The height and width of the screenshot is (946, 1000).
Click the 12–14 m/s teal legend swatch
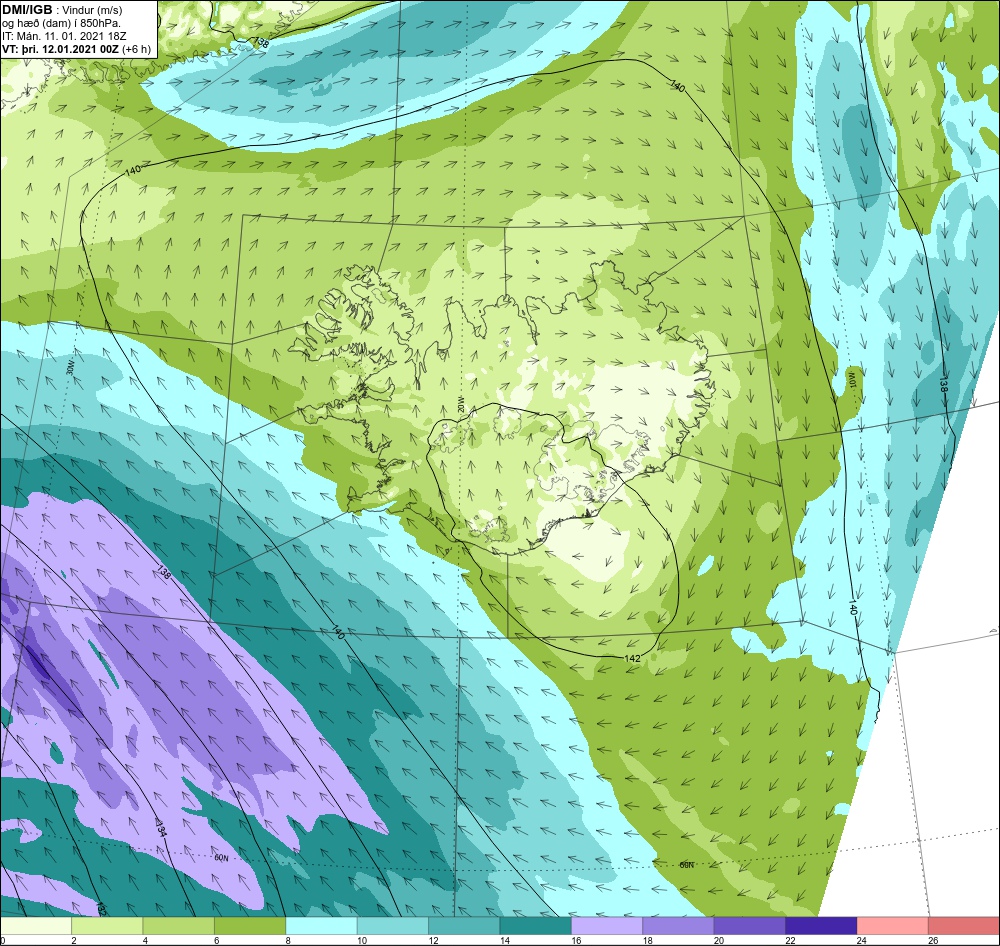coord(464,926)
